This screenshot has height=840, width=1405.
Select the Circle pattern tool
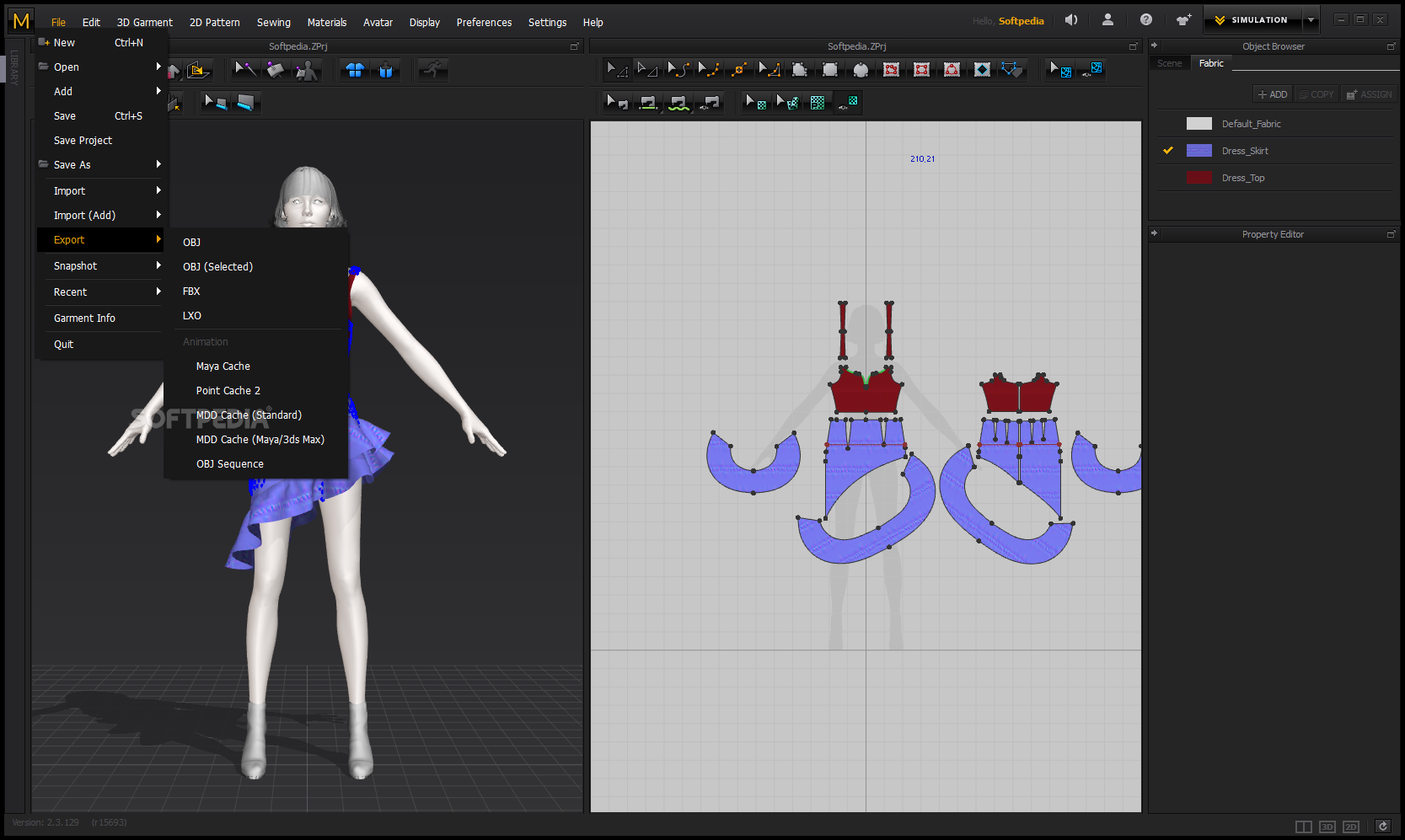861,70
